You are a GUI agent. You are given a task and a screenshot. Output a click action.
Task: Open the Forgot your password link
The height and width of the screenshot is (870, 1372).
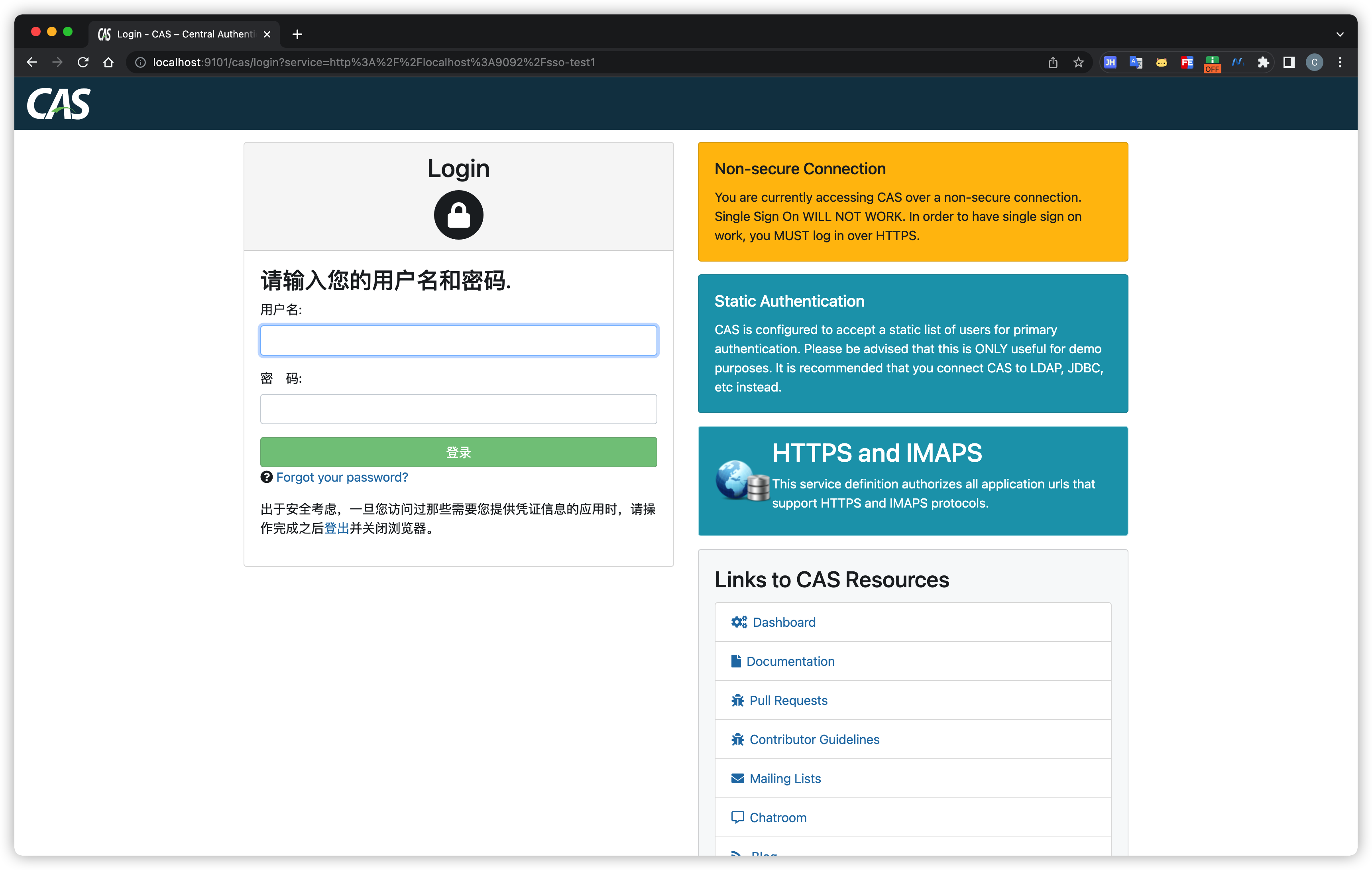342,477
